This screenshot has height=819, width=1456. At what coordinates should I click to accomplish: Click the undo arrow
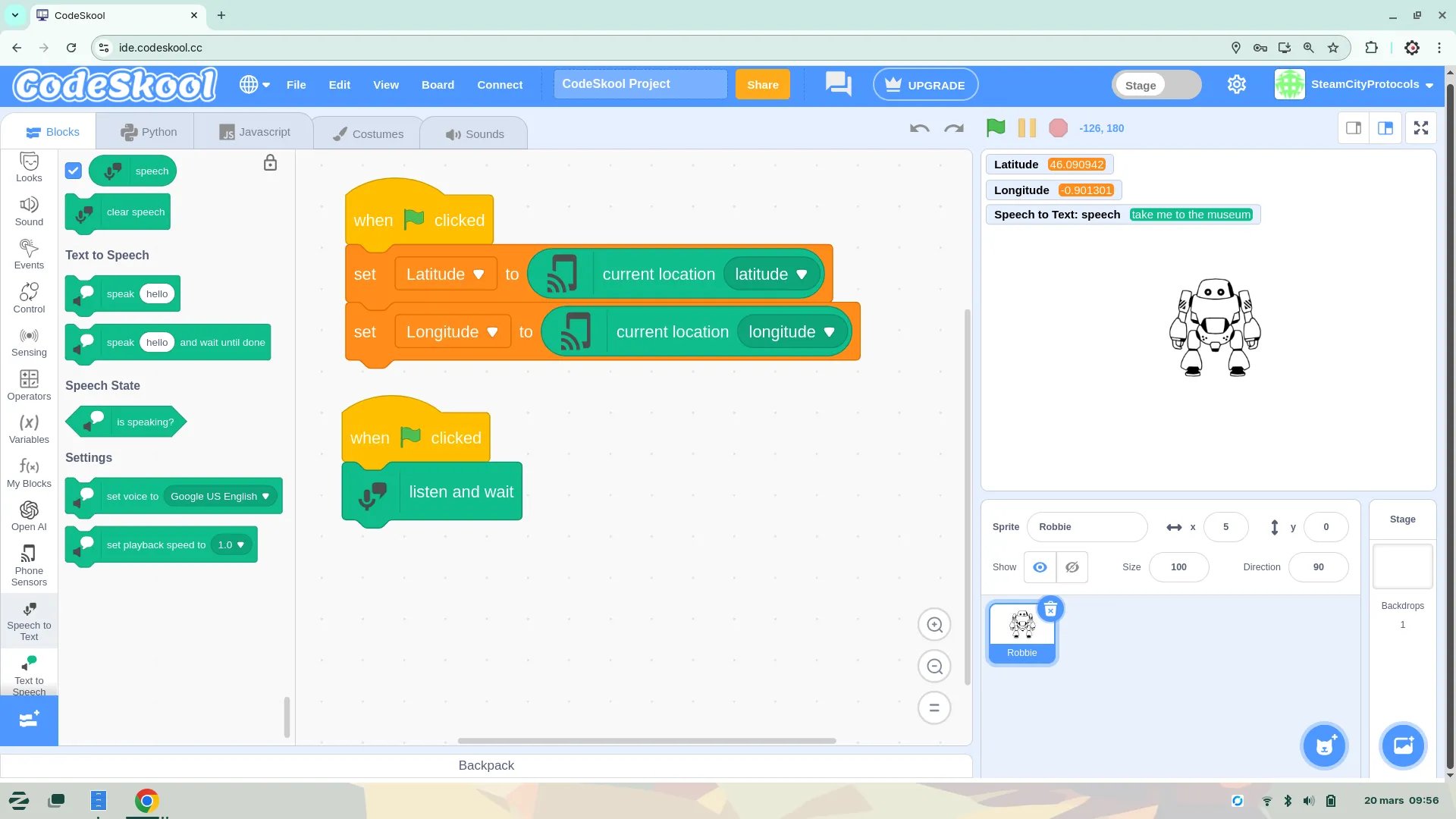(x=919, y=128)
